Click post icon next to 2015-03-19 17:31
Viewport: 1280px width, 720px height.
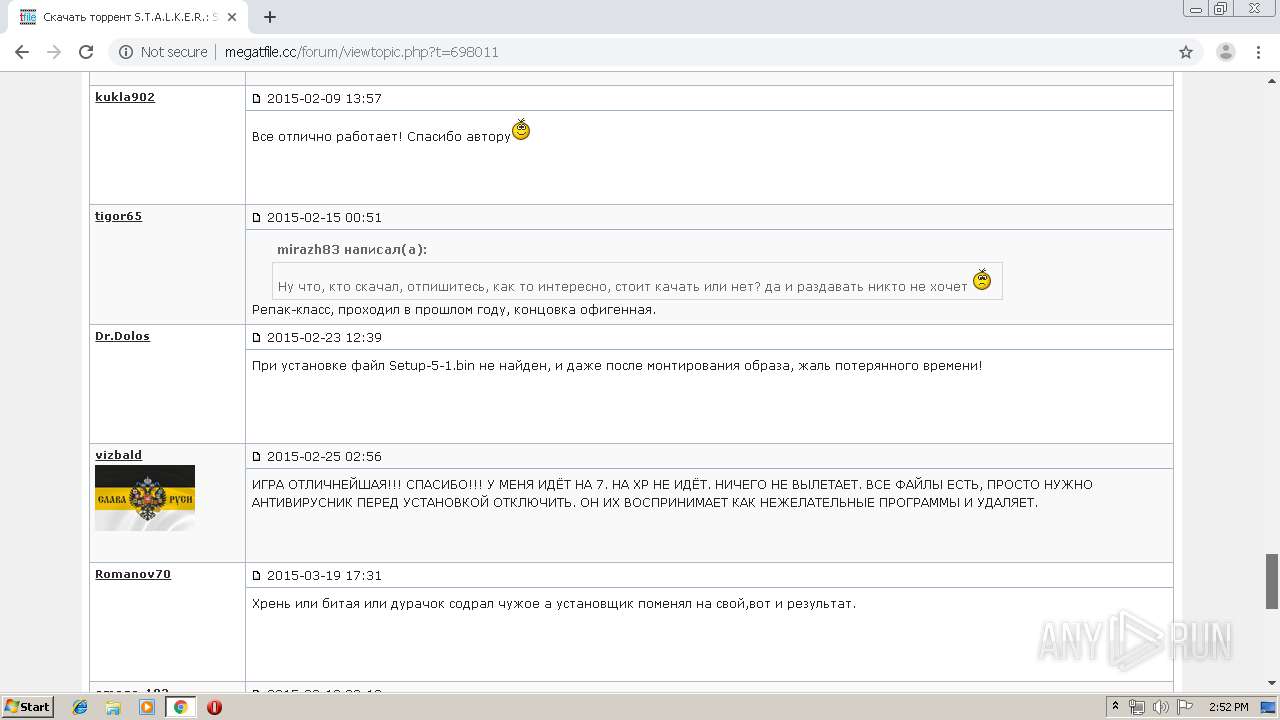pyautogui.click(x=256, y=575)
